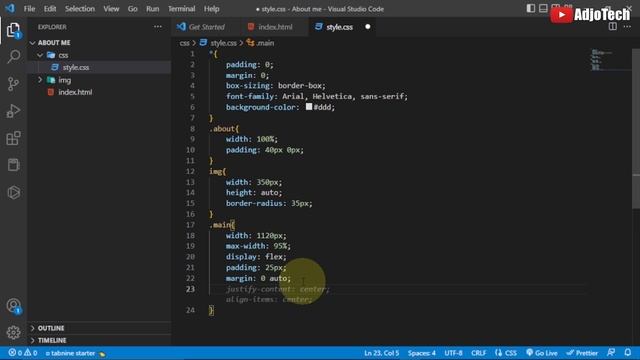640x360 pixels.
Task: Click the errors and warnings status indicator
Action: tap(23, 353)
